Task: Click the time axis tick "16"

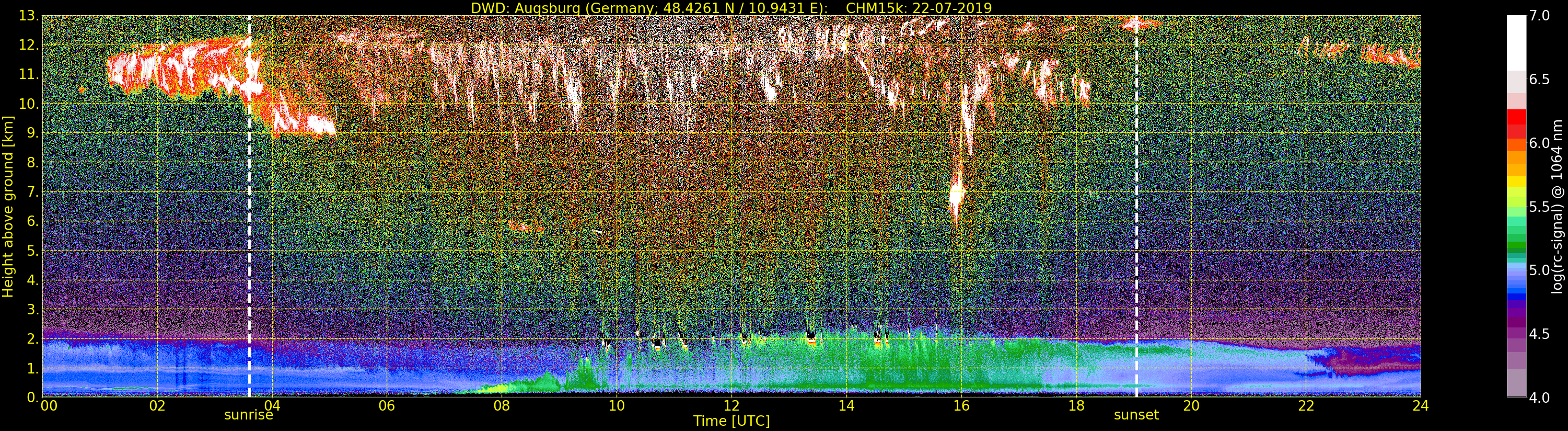Action: (x=961, y=406)
